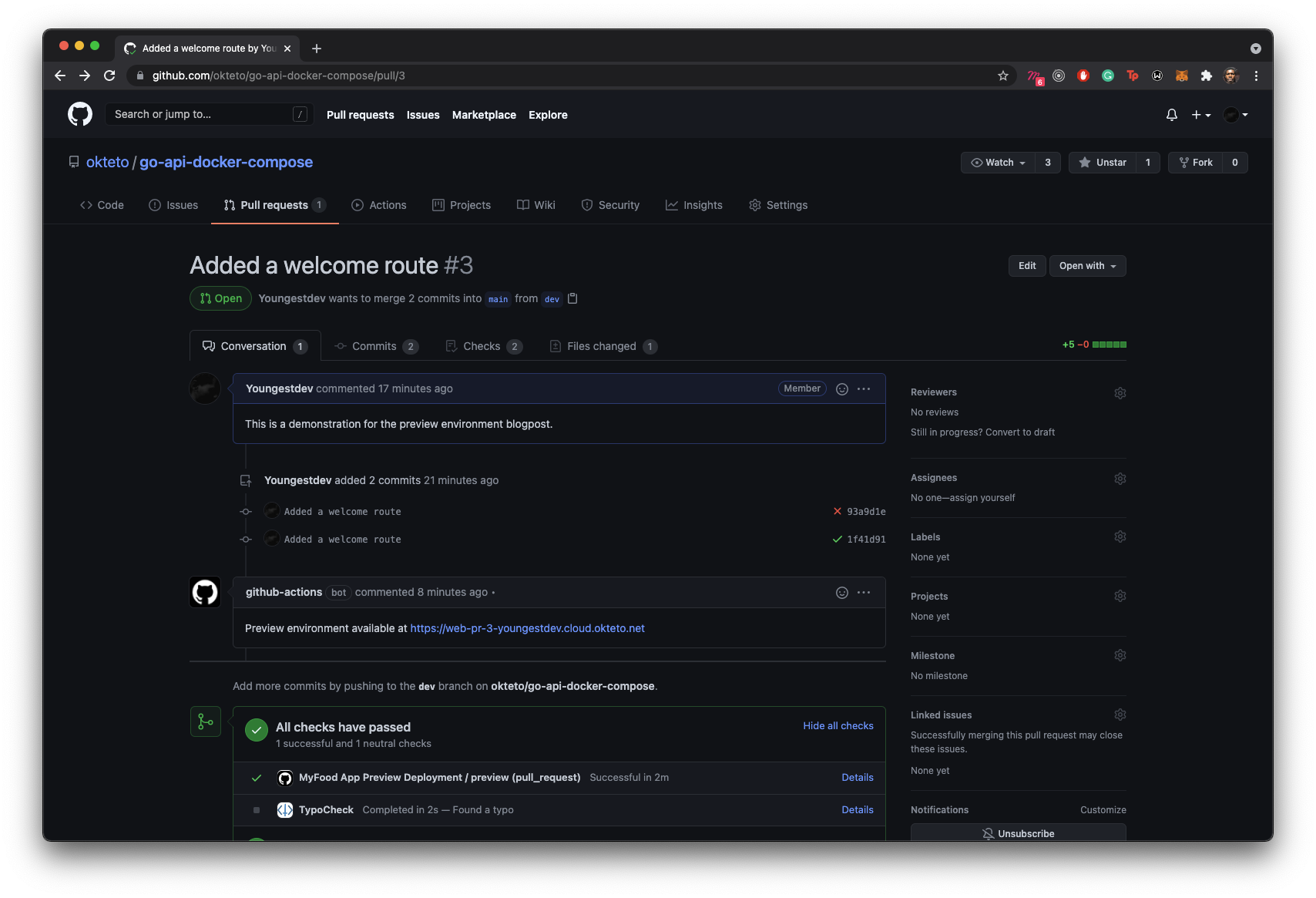Open Projects settings gear
The height and width of the screenshot is (898, 1316).
pyautogui.click(x=1120, y=596)
